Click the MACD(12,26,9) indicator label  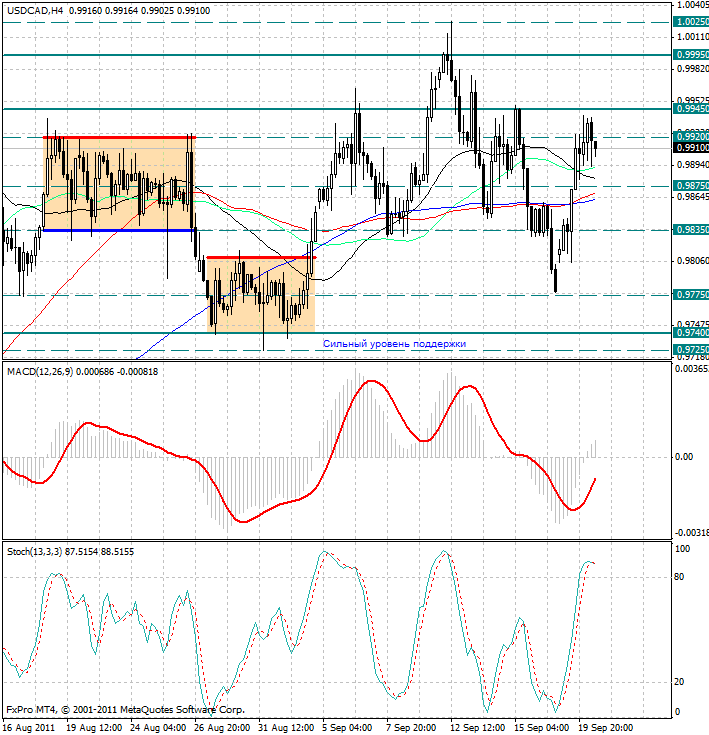click(x=40, y=371)
